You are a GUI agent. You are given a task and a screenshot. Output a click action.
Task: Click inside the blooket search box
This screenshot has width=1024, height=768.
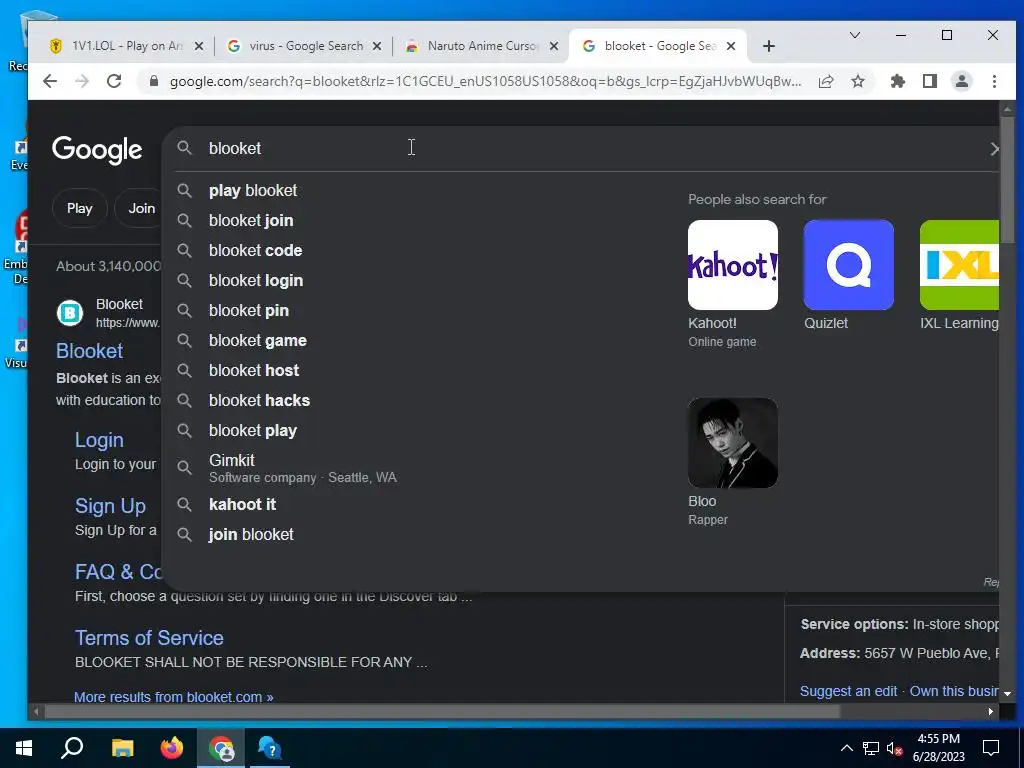click(x=581, y=148)
